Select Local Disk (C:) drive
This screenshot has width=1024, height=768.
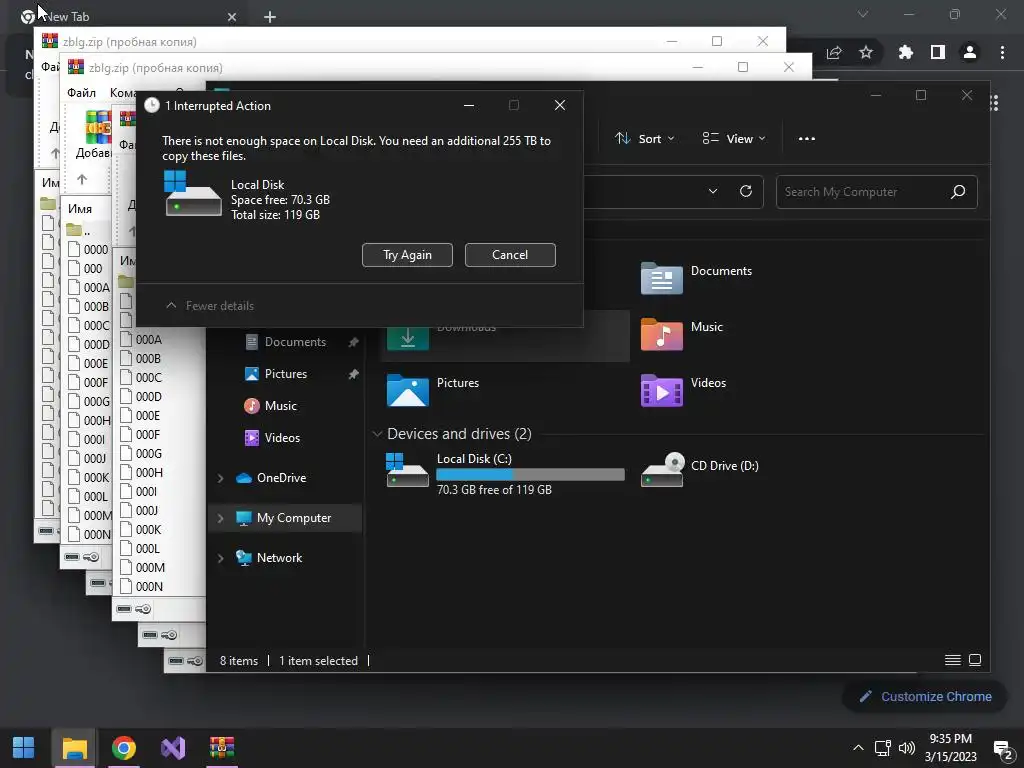click(x=504, y=473)
